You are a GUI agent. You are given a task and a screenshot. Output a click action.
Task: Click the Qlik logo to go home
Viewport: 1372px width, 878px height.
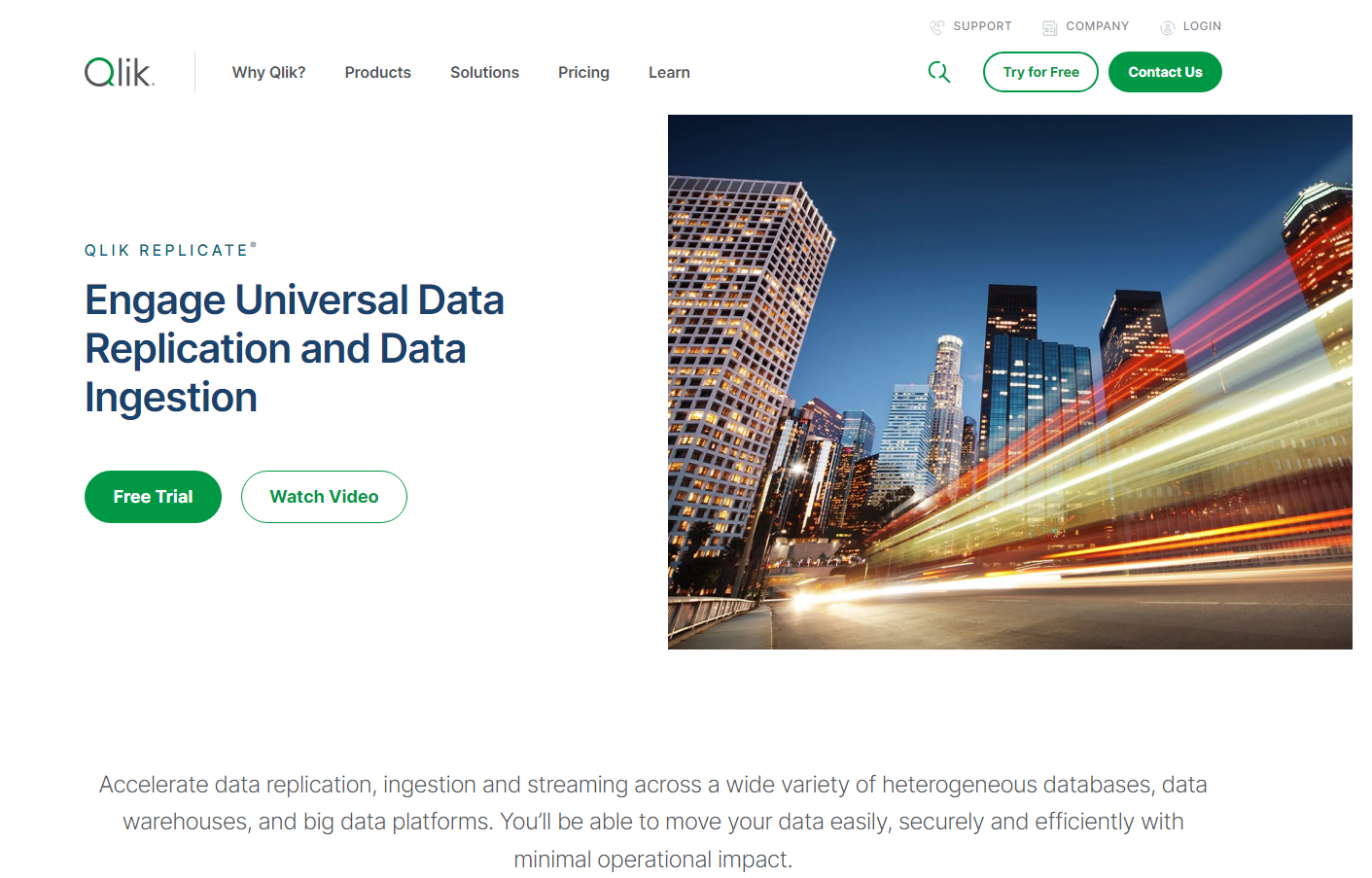click(117, 71)
